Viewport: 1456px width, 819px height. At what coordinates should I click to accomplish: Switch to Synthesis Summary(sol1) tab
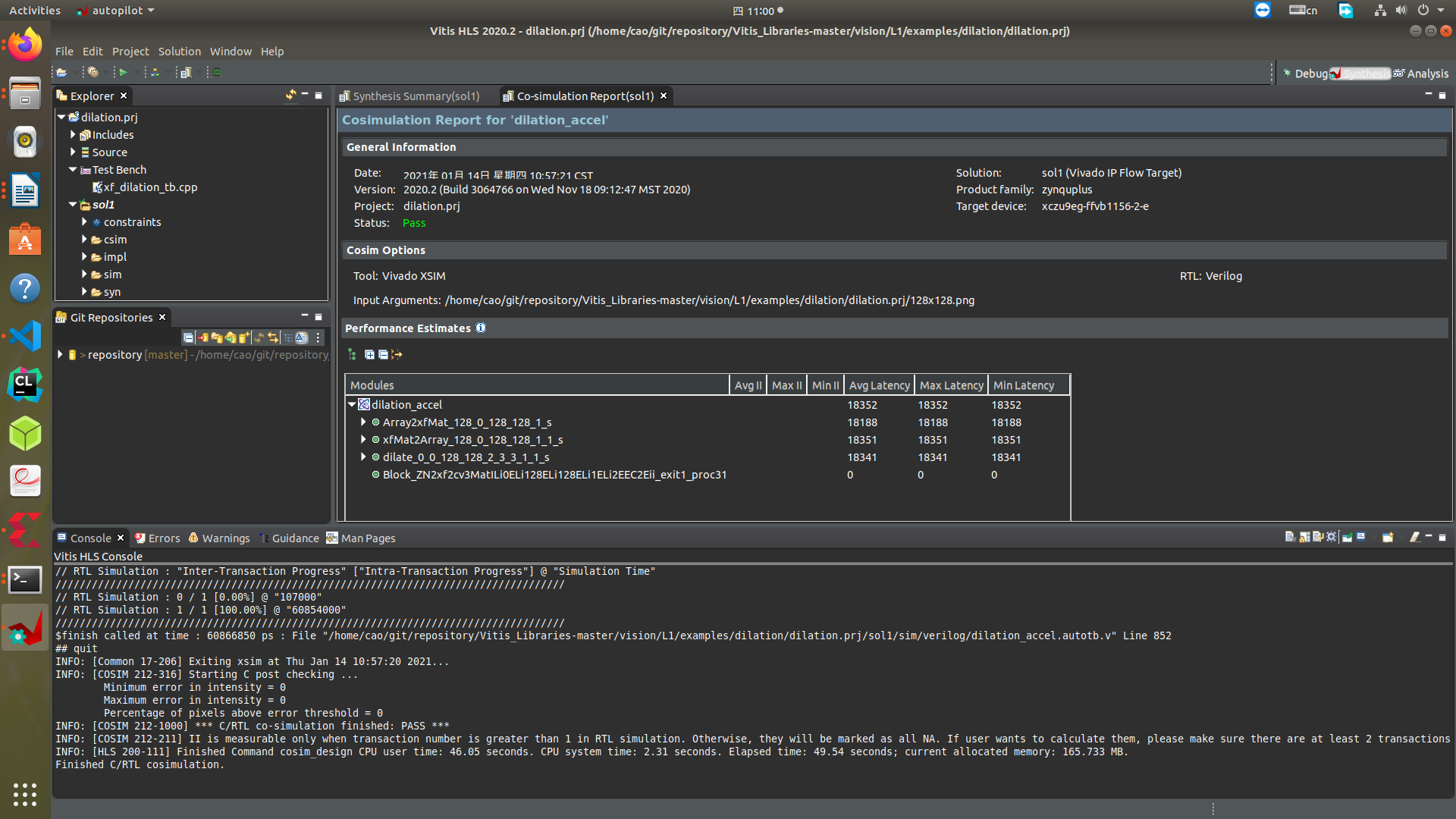tap(416, 96)
